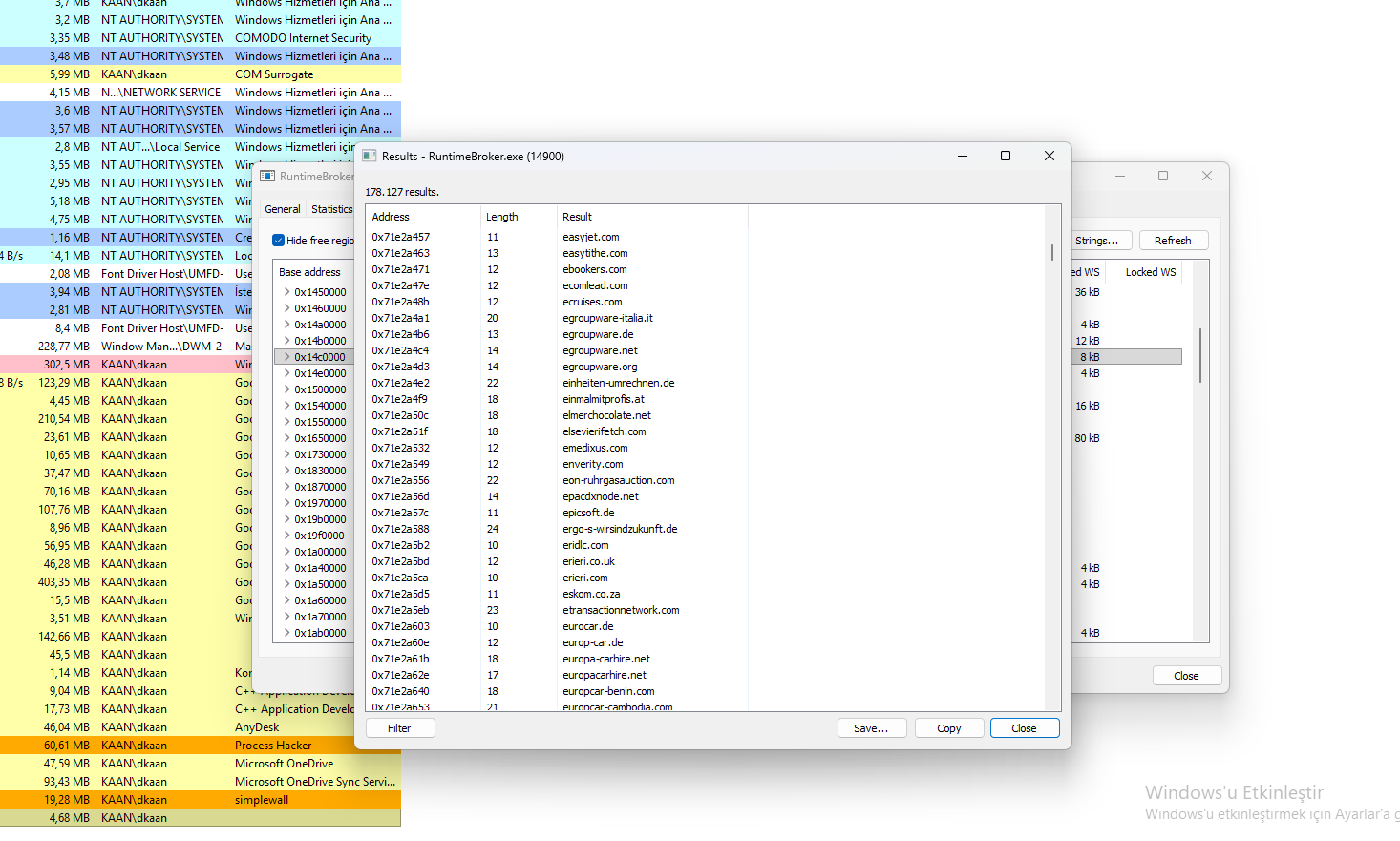The width and height of the screenshot is (1400, 841).
Task: Expand memory region 0x14b0000
Action: [x=286, y=341]
